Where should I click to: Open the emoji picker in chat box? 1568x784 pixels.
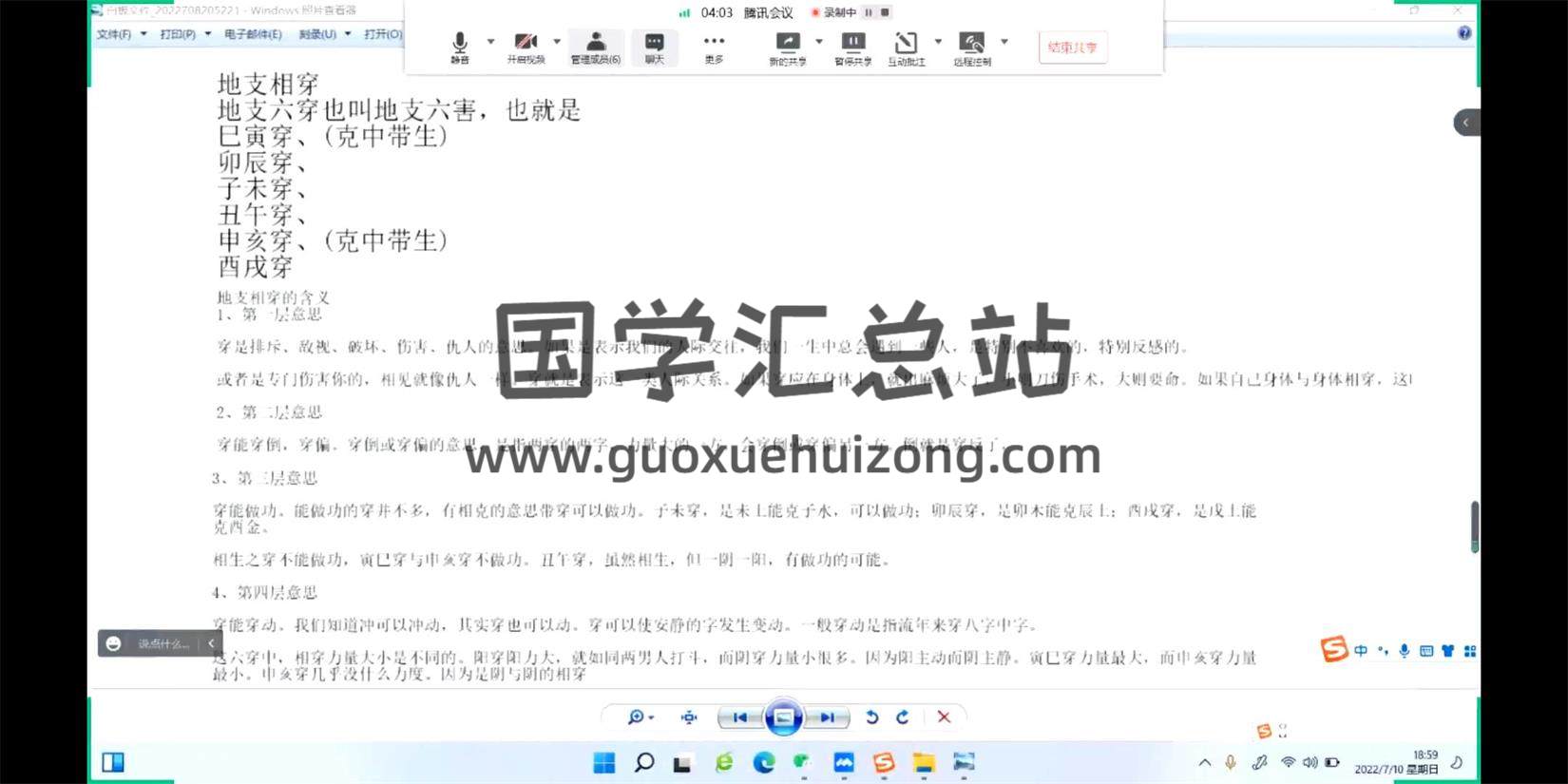[x=113, y=644]
